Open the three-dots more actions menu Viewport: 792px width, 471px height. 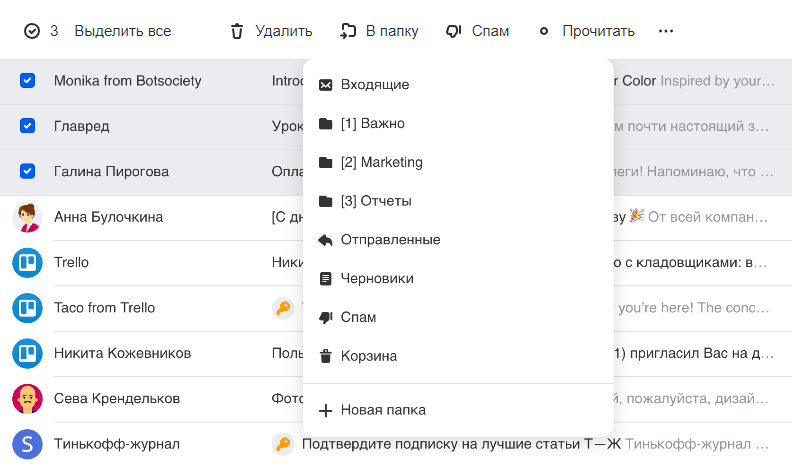[x=666, y=31]
